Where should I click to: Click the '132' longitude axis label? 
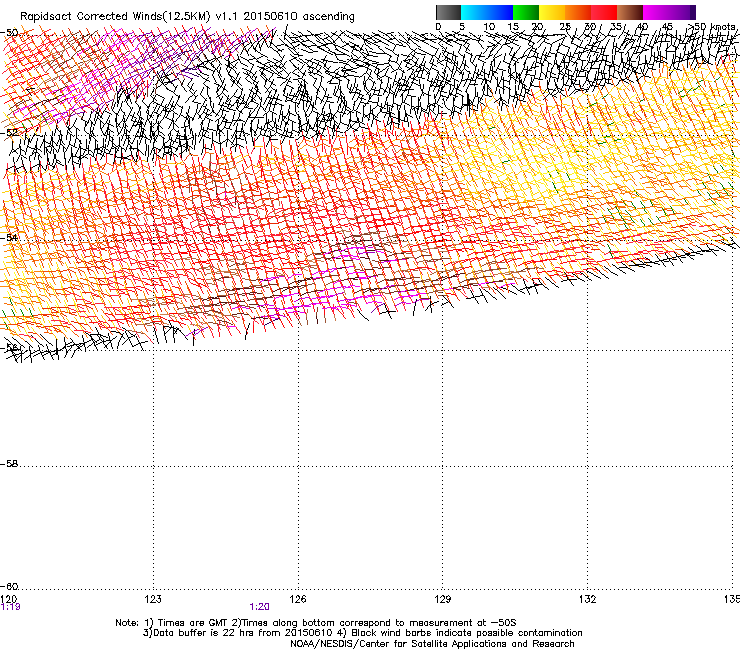tap(588, 599)
